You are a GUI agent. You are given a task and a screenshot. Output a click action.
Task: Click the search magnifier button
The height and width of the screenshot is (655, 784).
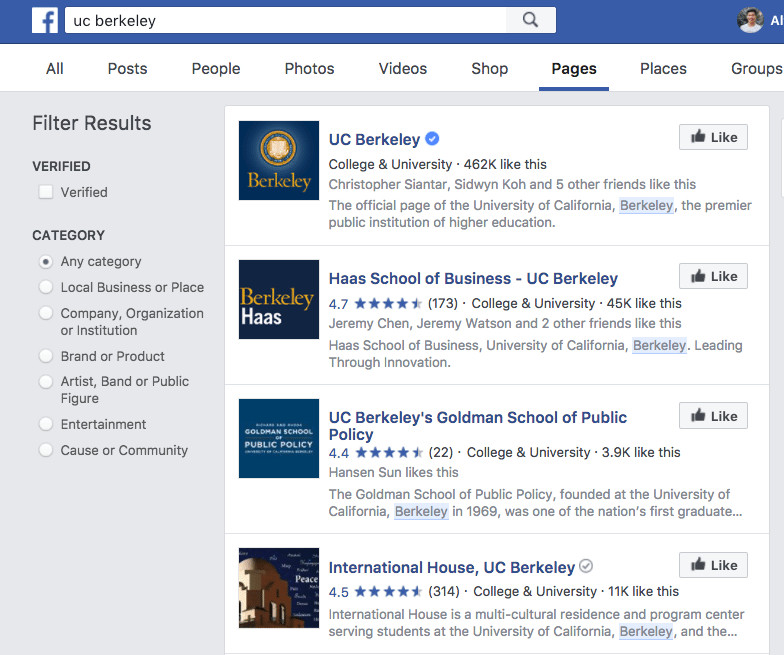point(530,20)
